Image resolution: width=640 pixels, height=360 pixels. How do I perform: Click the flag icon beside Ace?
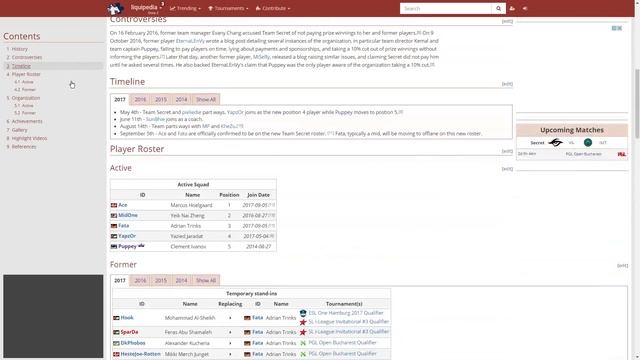[x=114, y=205]
